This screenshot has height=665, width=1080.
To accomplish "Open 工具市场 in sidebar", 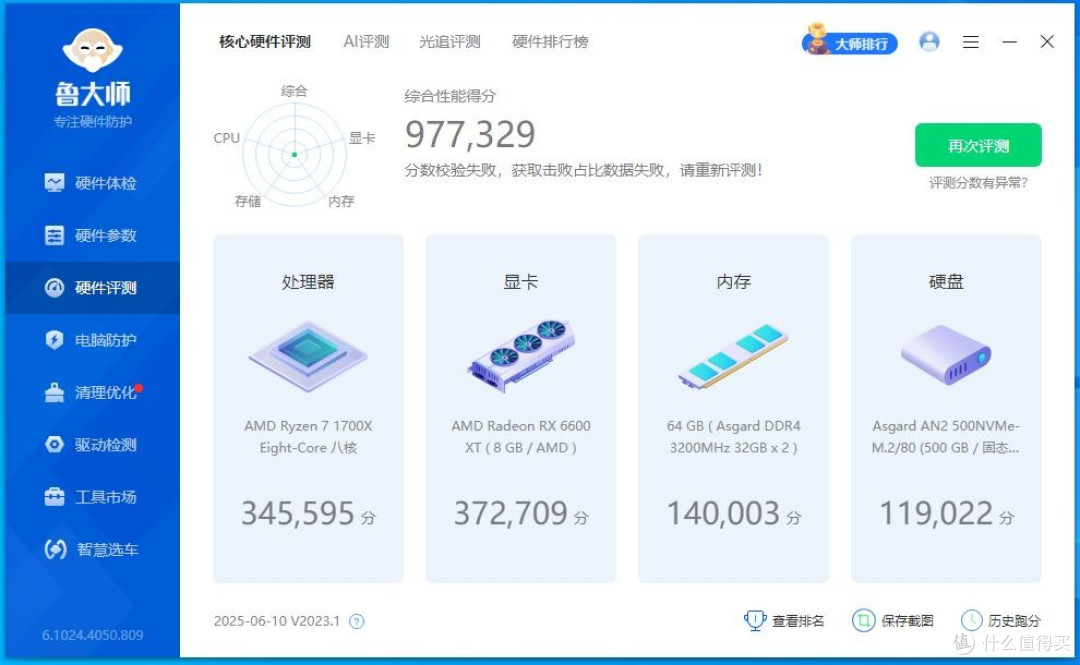I will [x=92, y=497].
